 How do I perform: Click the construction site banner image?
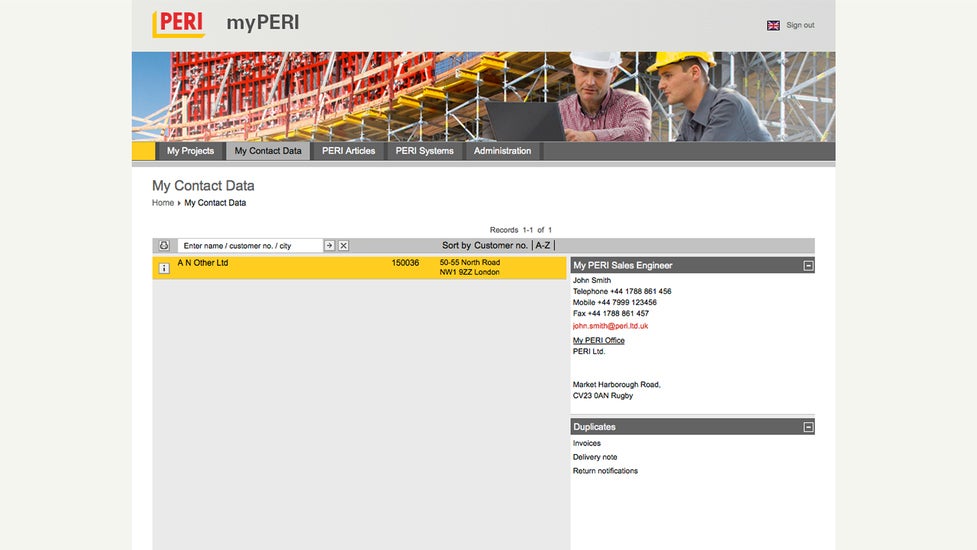pos(484,97)
